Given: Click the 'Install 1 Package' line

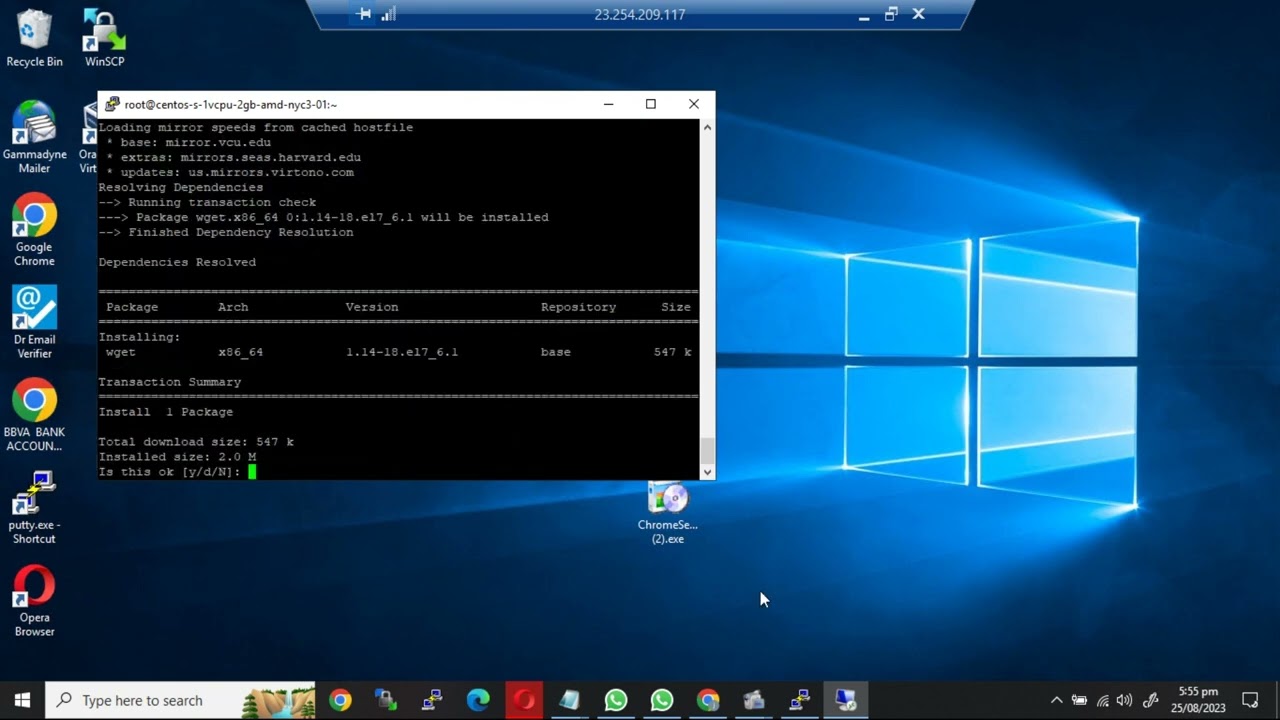Looking at the screenshot, I should point(166,412).
